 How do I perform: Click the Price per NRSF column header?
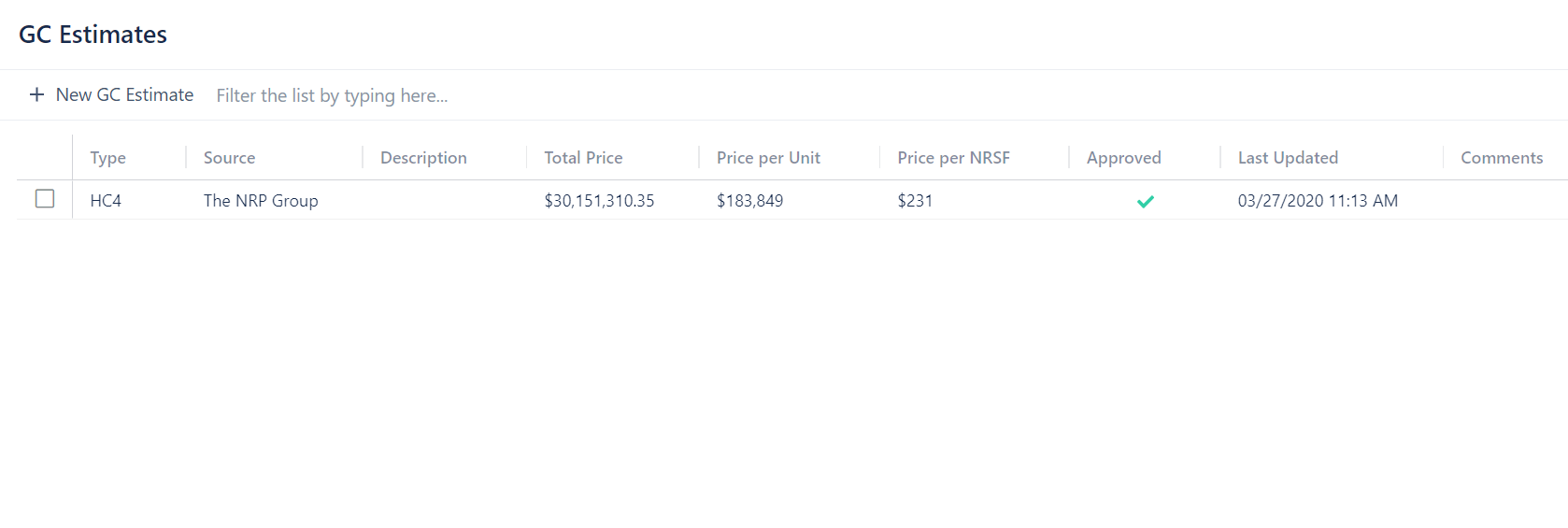953,158
